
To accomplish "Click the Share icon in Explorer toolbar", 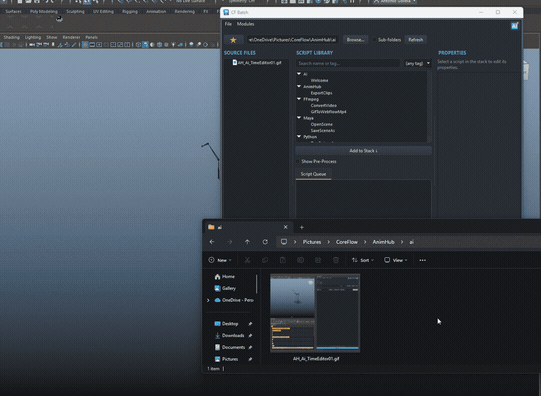I will point(318,260).
